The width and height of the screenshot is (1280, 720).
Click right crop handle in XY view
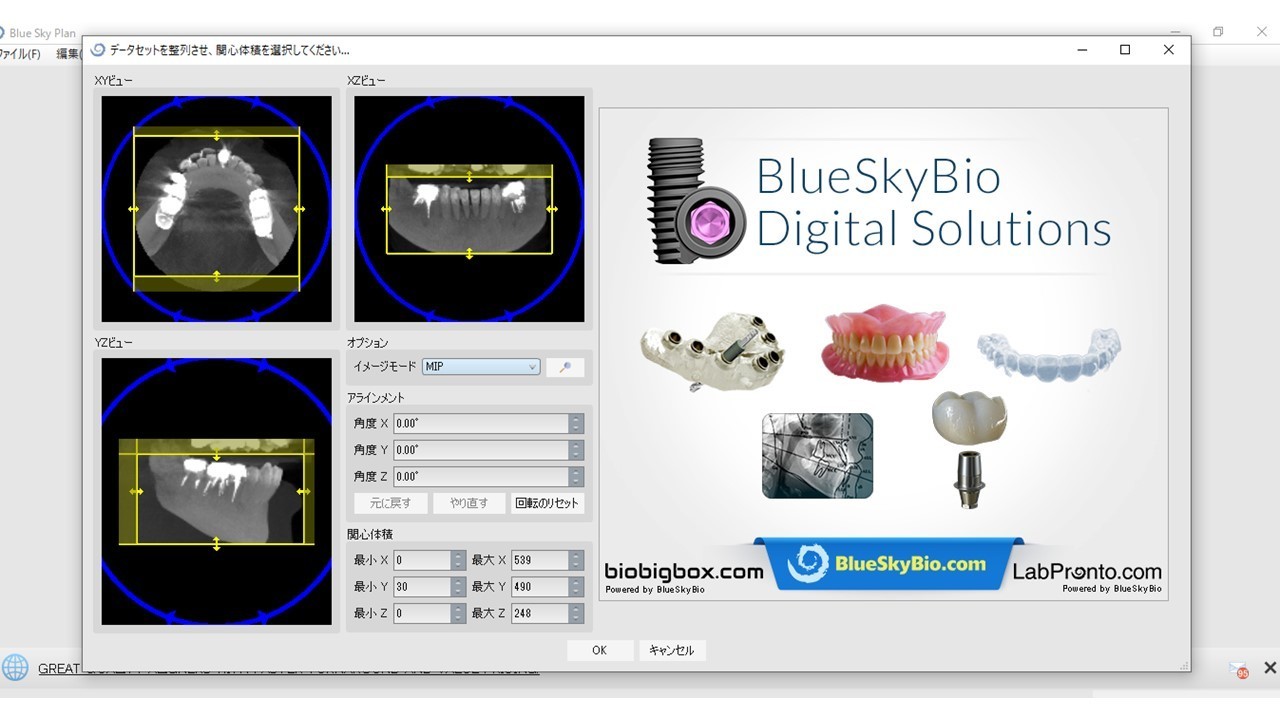(299, 209)
